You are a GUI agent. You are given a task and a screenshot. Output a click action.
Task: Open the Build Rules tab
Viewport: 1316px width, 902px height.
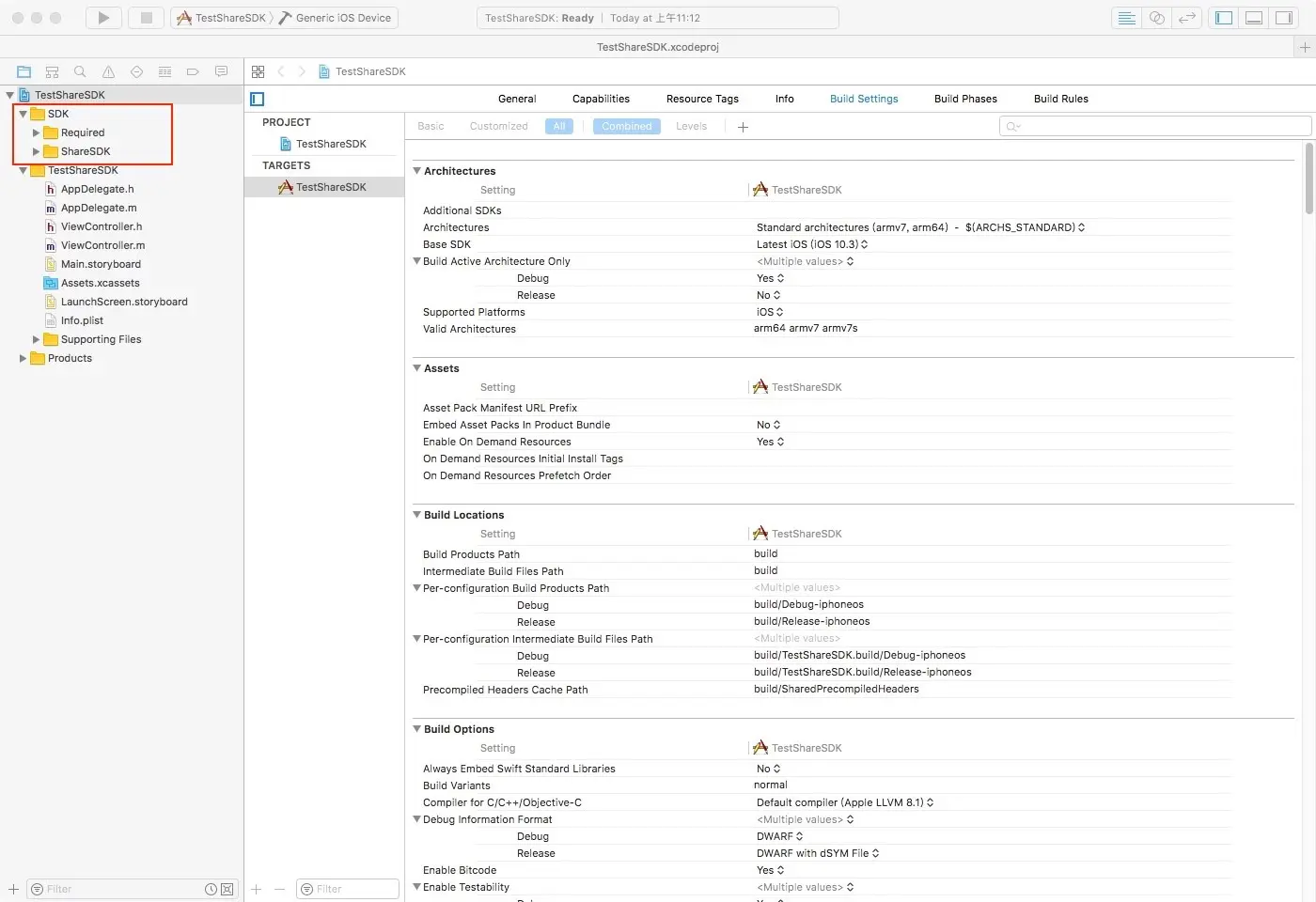click(x=1061, y=99)
